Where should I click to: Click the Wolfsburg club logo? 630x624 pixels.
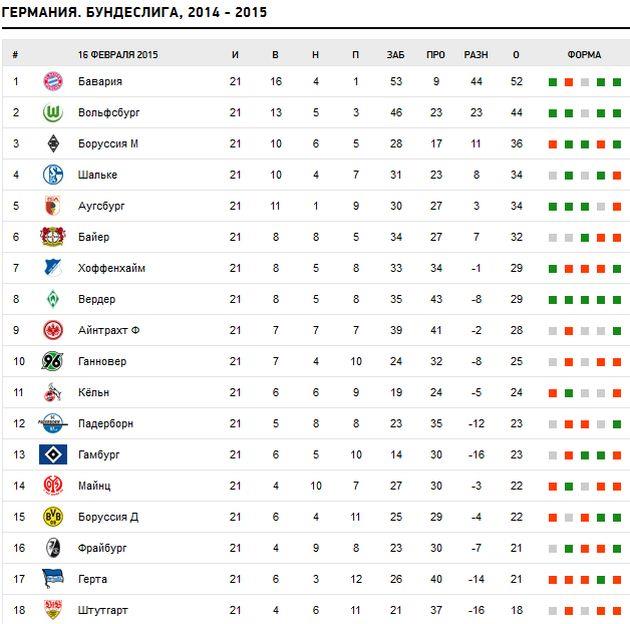pyautogui.click(x=53, y=113)
